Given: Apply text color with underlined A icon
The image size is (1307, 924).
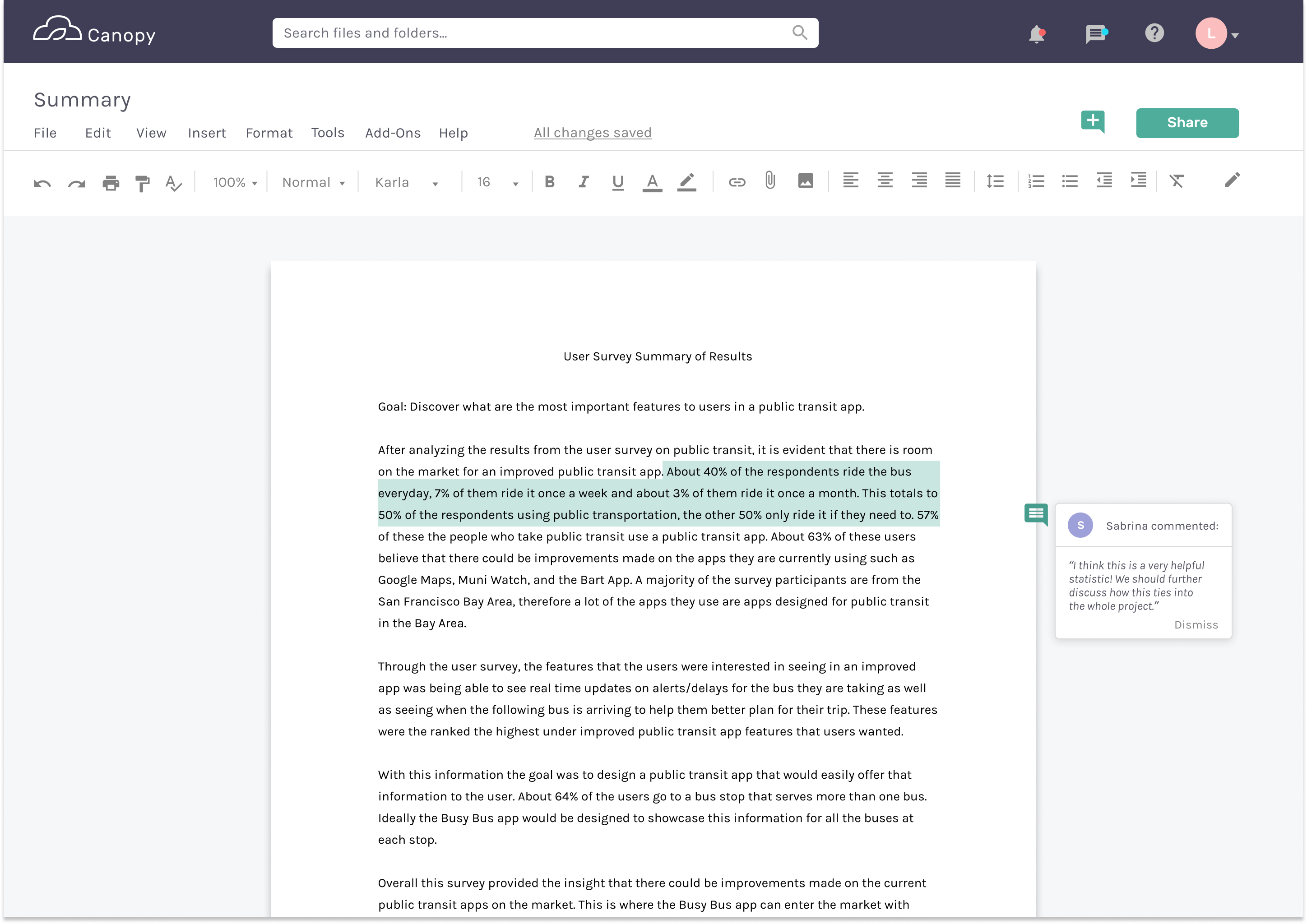Looking at the screenshot, I should coord(652,183).
